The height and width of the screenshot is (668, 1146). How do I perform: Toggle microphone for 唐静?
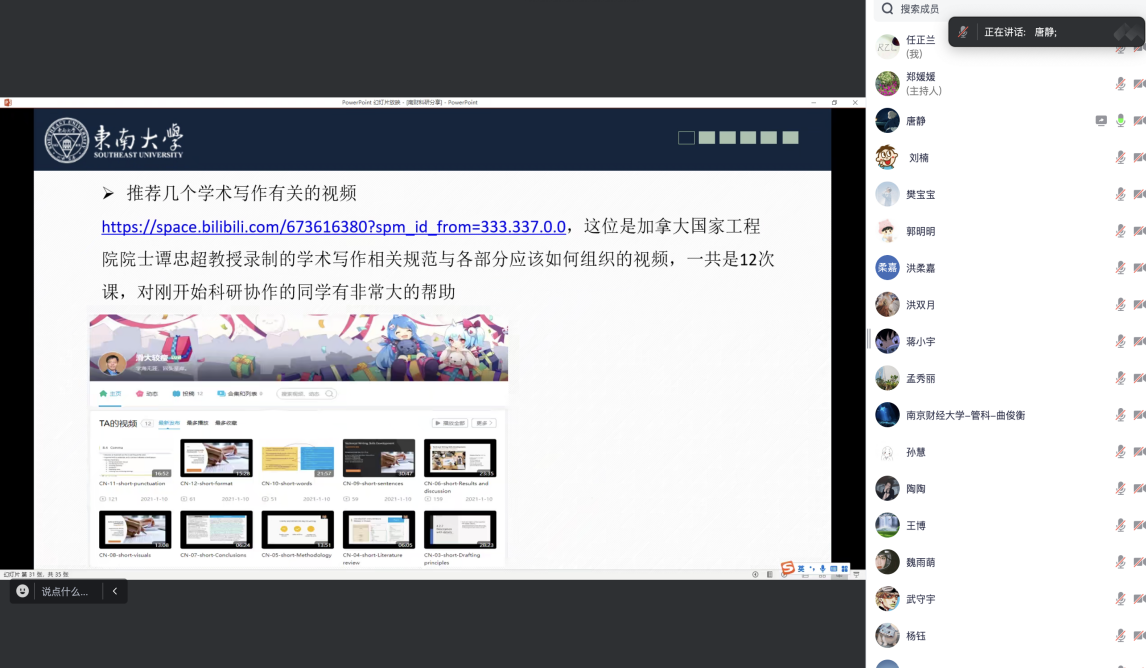(x=1121, y=121)
